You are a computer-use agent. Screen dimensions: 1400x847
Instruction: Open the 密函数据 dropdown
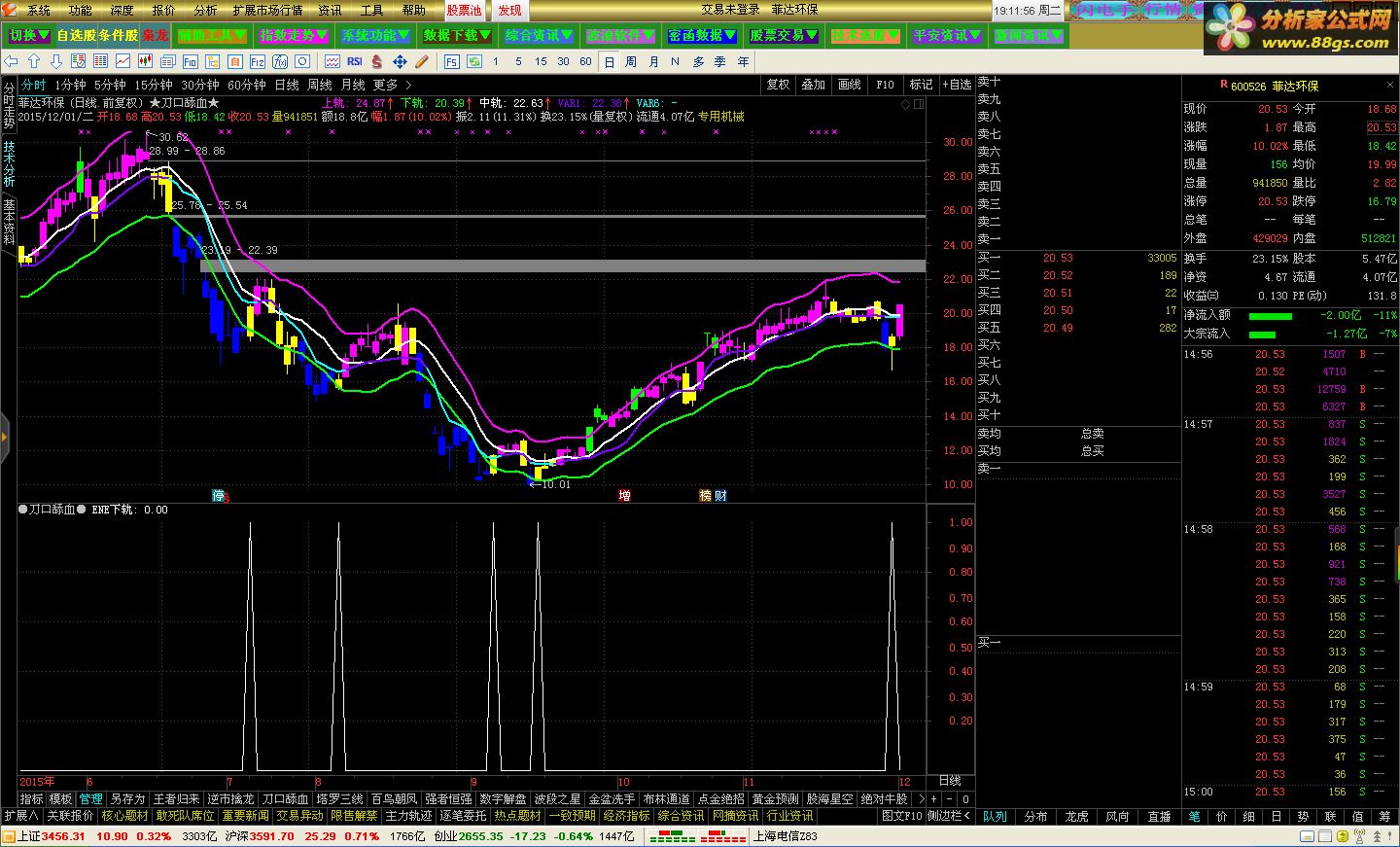tap(703, 35)
